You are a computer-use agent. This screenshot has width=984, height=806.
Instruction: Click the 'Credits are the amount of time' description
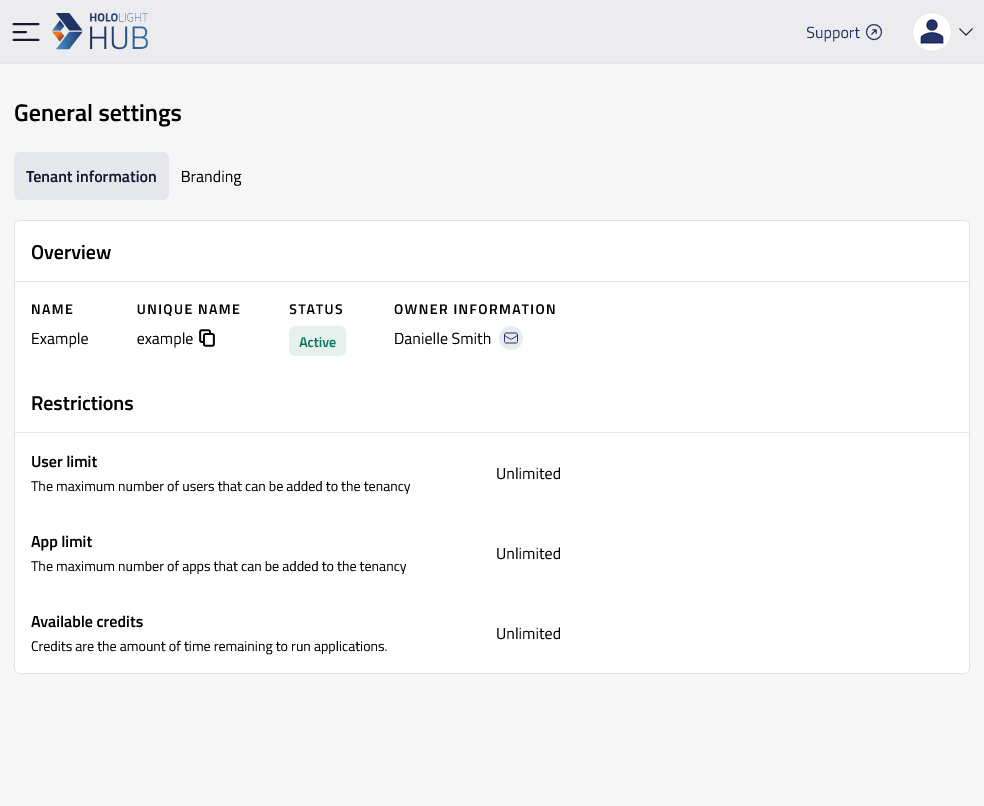[x=209, y=647]
